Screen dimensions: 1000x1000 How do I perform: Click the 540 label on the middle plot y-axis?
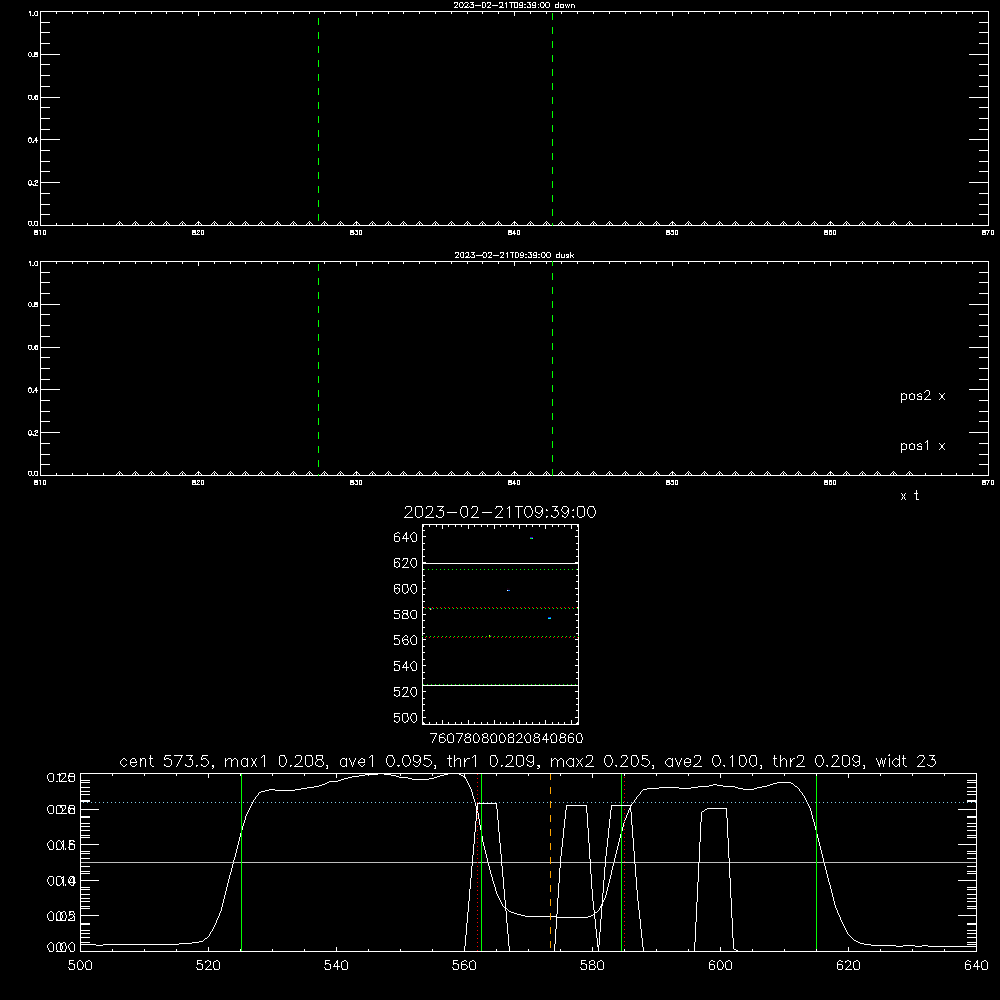click(x=406, y=666)
